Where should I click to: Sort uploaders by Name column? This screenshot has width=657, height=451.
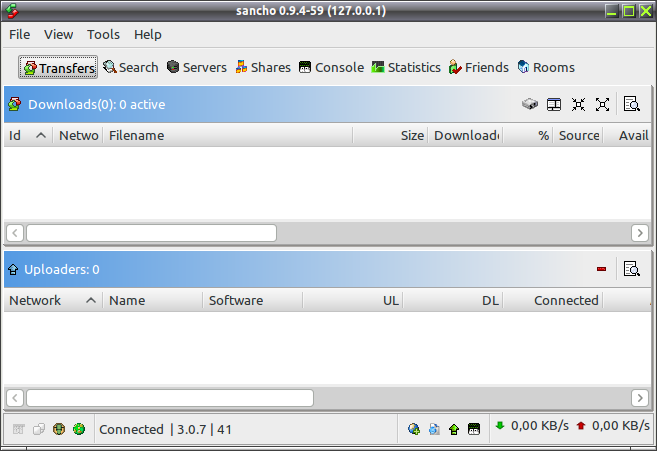click(x=153, y=300)
